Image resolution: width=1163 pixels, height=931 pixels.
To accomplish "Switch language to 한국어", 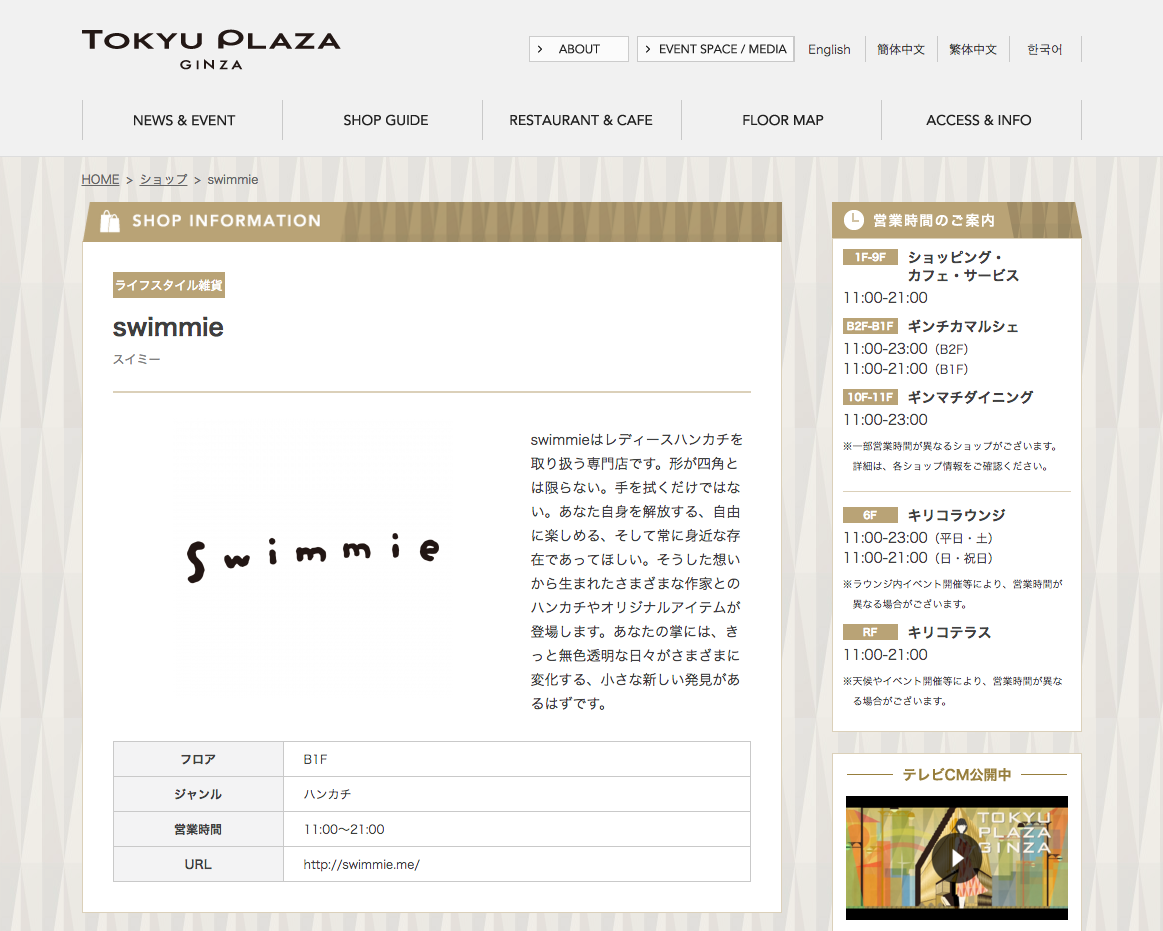I will pyautogui.click(x=1045, y=49).
